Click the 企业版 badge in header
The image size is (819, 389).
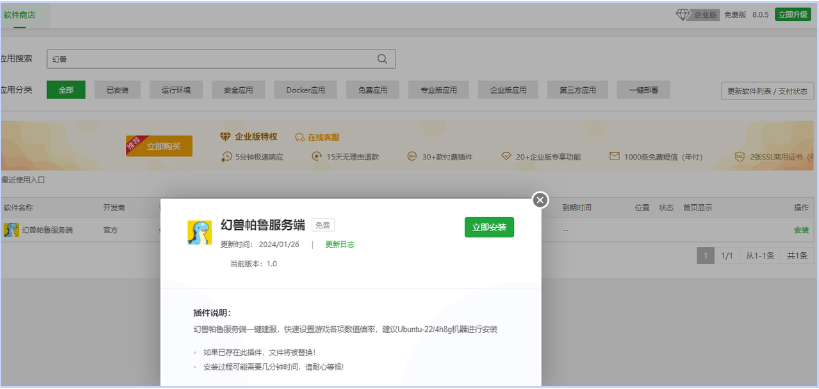[x=706, y=15]
